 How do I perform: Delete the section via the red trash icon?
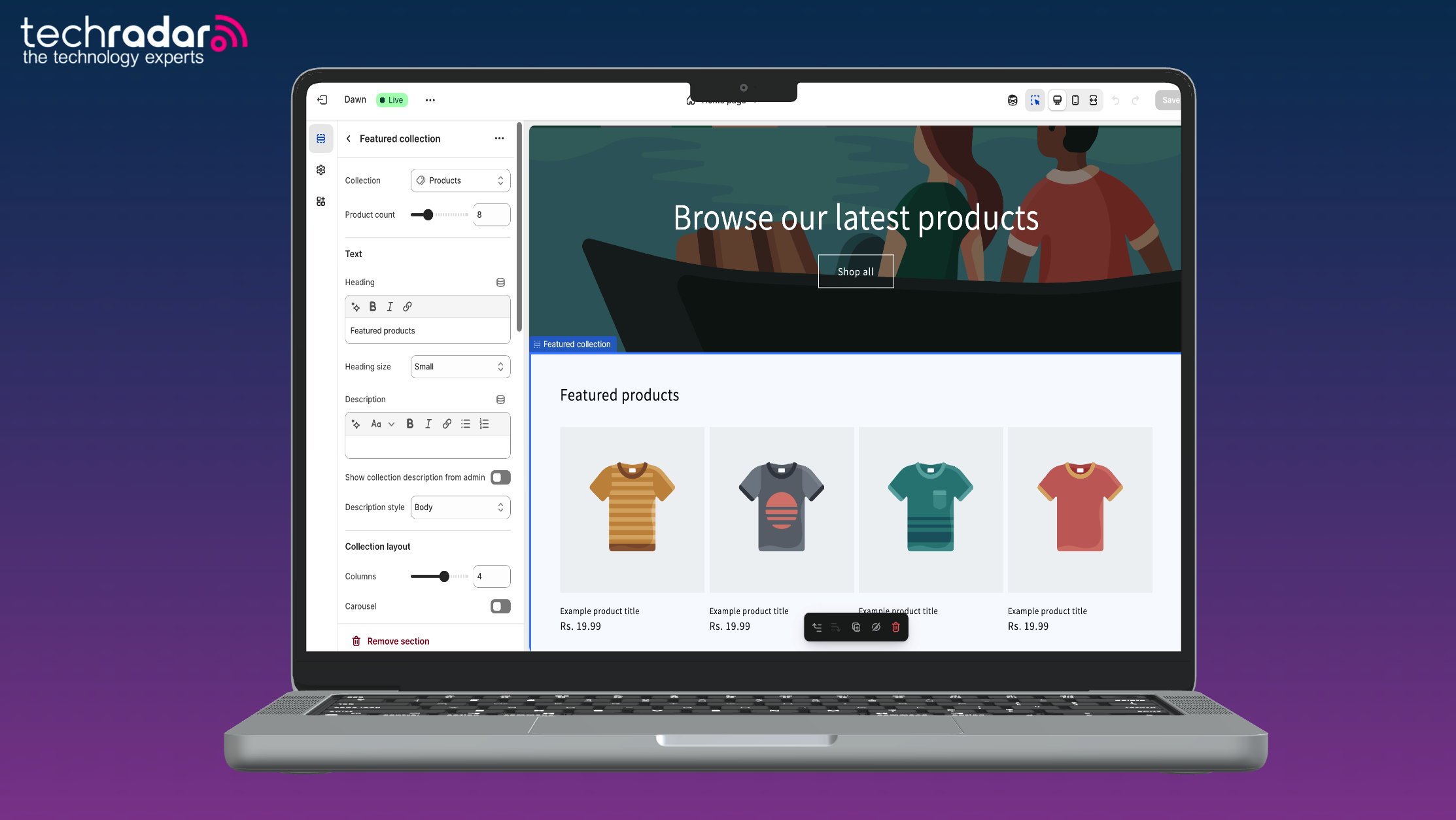895,627
